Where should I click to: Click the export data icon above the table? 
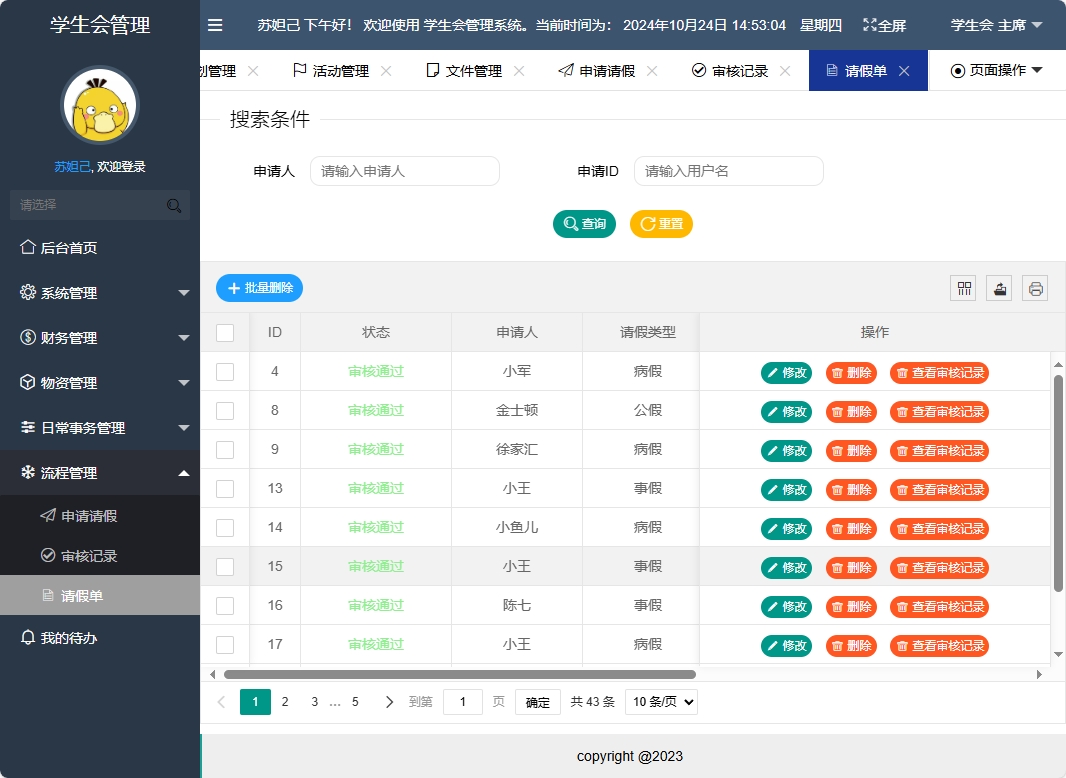(x=998, y=288)
